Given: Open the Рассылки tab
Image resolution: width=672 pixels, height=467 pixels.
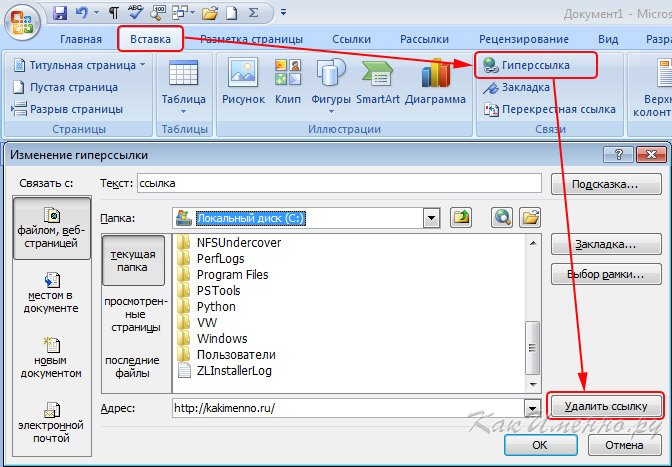Looking at the screenshot, I should pos(424,39).
